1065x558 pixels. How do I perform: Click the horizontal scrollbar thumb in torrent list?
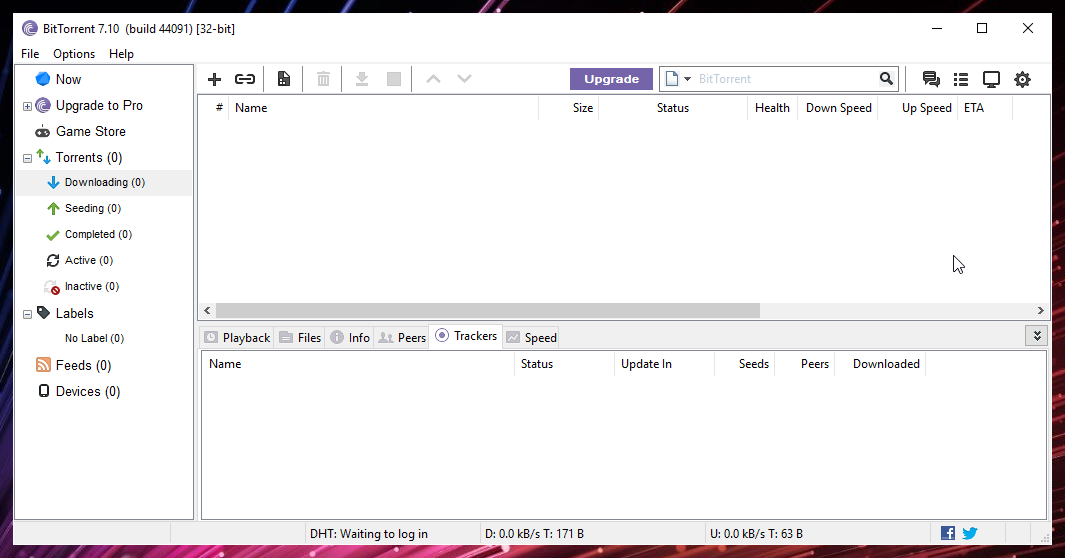488,311
